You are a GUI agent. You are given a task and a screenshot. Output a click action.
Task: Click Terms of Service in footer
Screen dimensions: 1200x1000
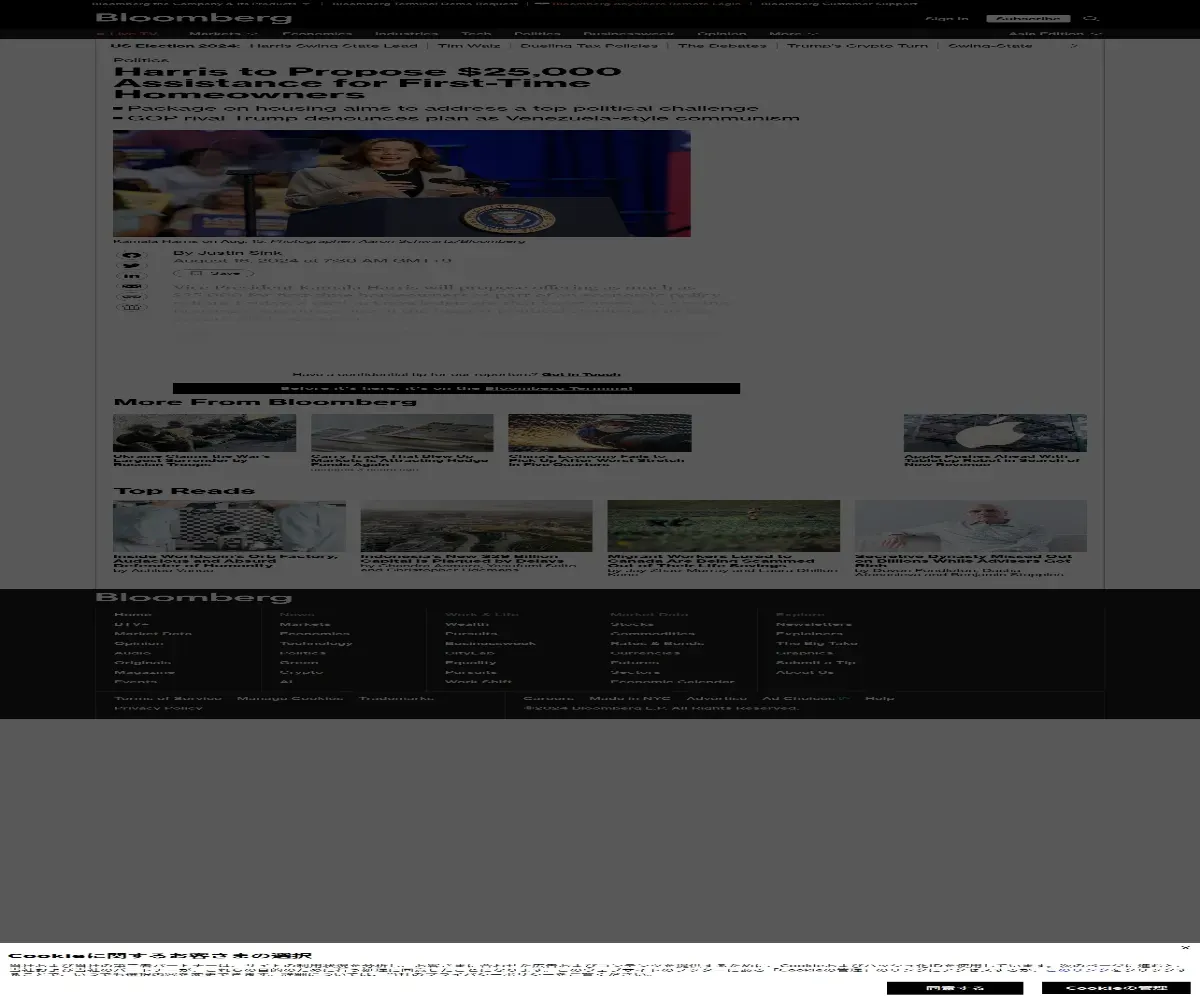(168, 698)
